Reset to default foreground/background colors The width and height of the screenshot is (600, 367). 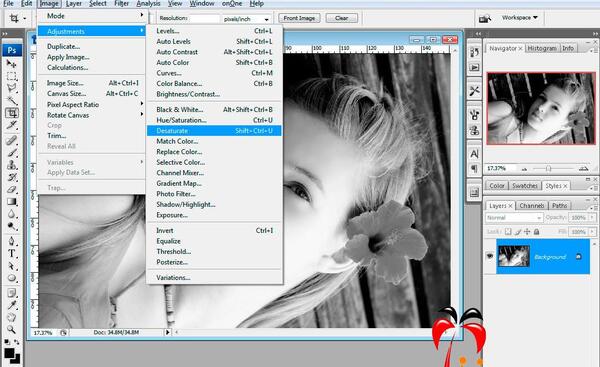pos(7,342)
